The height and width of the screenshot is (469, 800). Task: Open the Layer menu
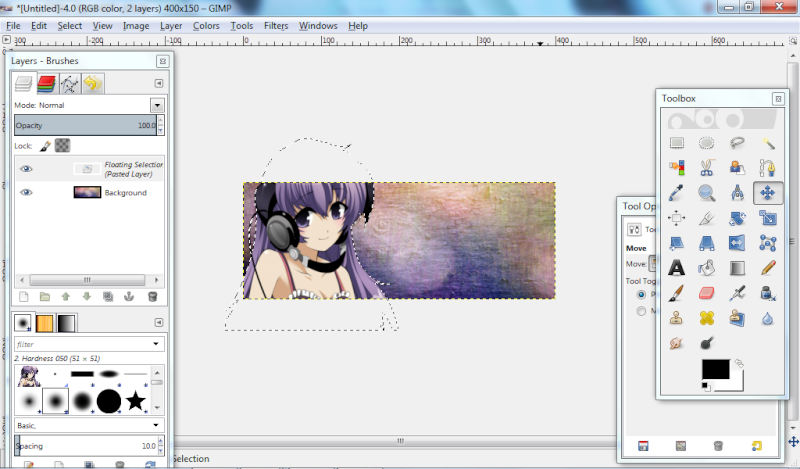point(171,26)
